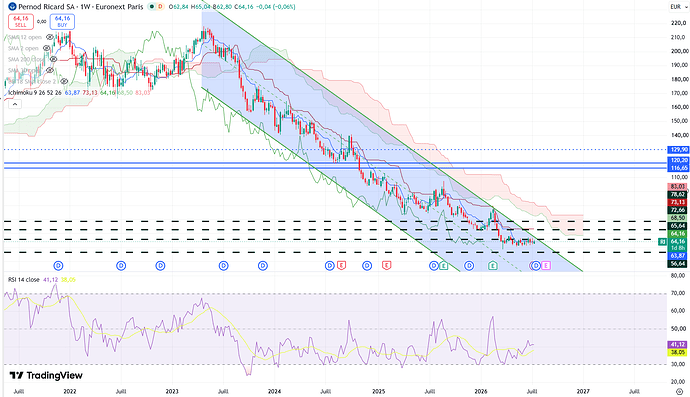Screen dimensions: 690x397
Task: Click the 220,00 price scale label
Action: pos(679,23)
